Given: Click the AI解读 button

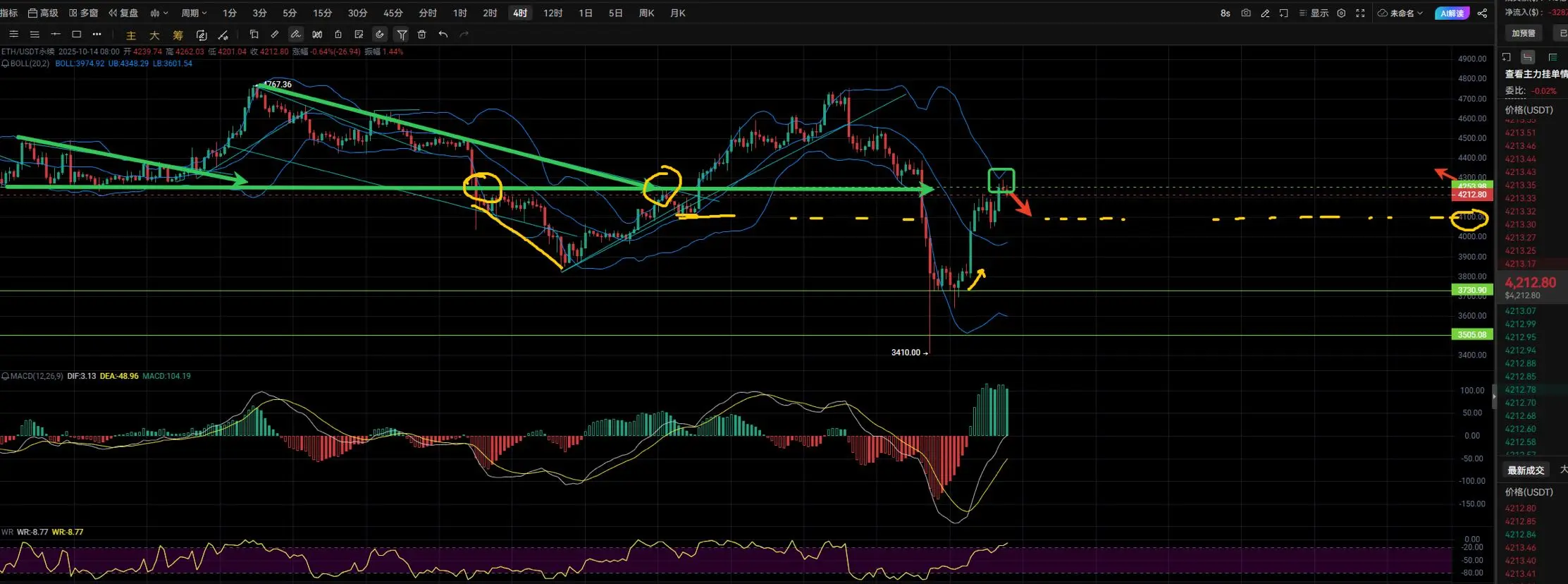Looking at the screenshot, I should 1452,13.
